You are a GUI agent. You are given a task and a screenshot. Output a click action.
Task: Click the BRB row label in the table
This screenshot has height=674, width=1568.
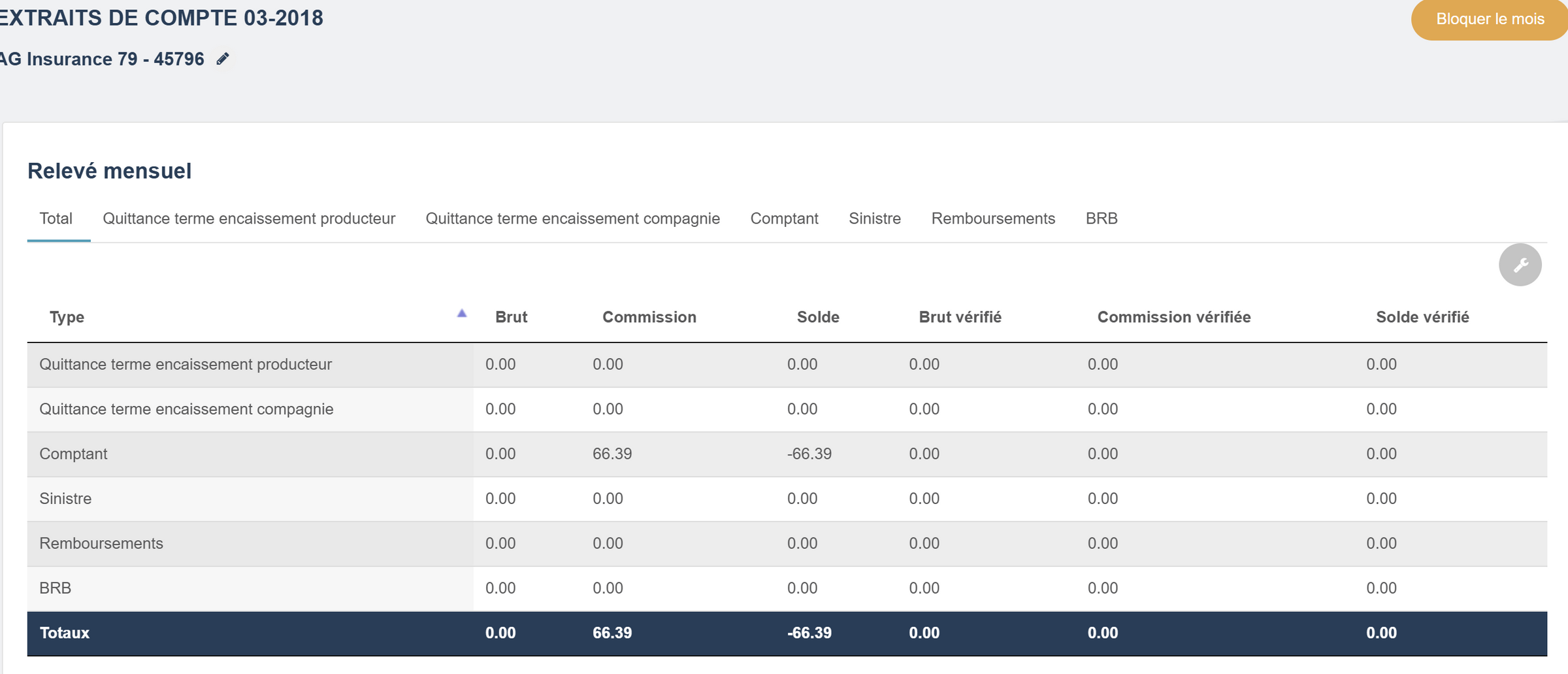point(55,588)
